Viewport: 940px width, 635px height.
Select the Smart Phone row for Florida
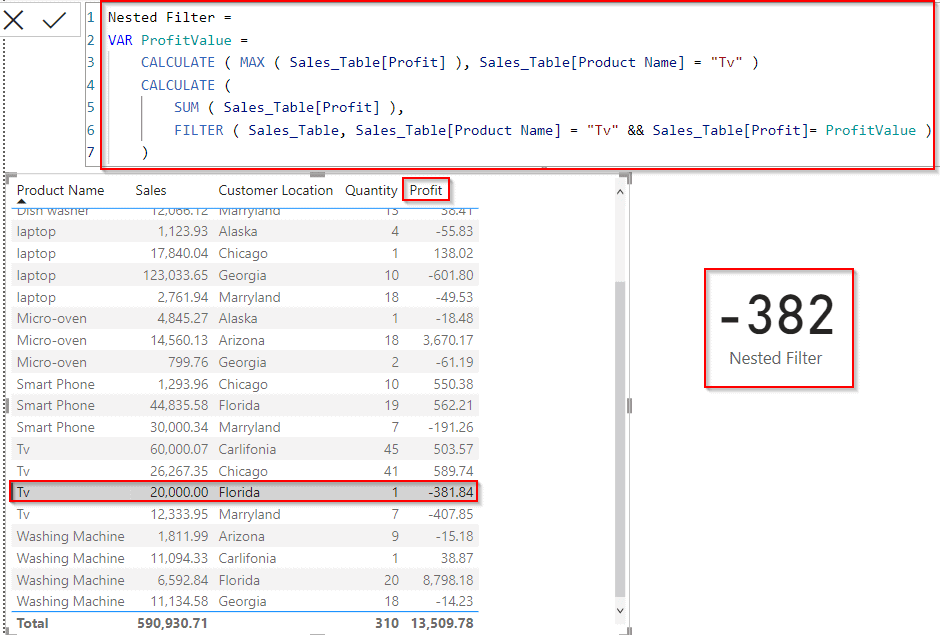tap(245, 405)
